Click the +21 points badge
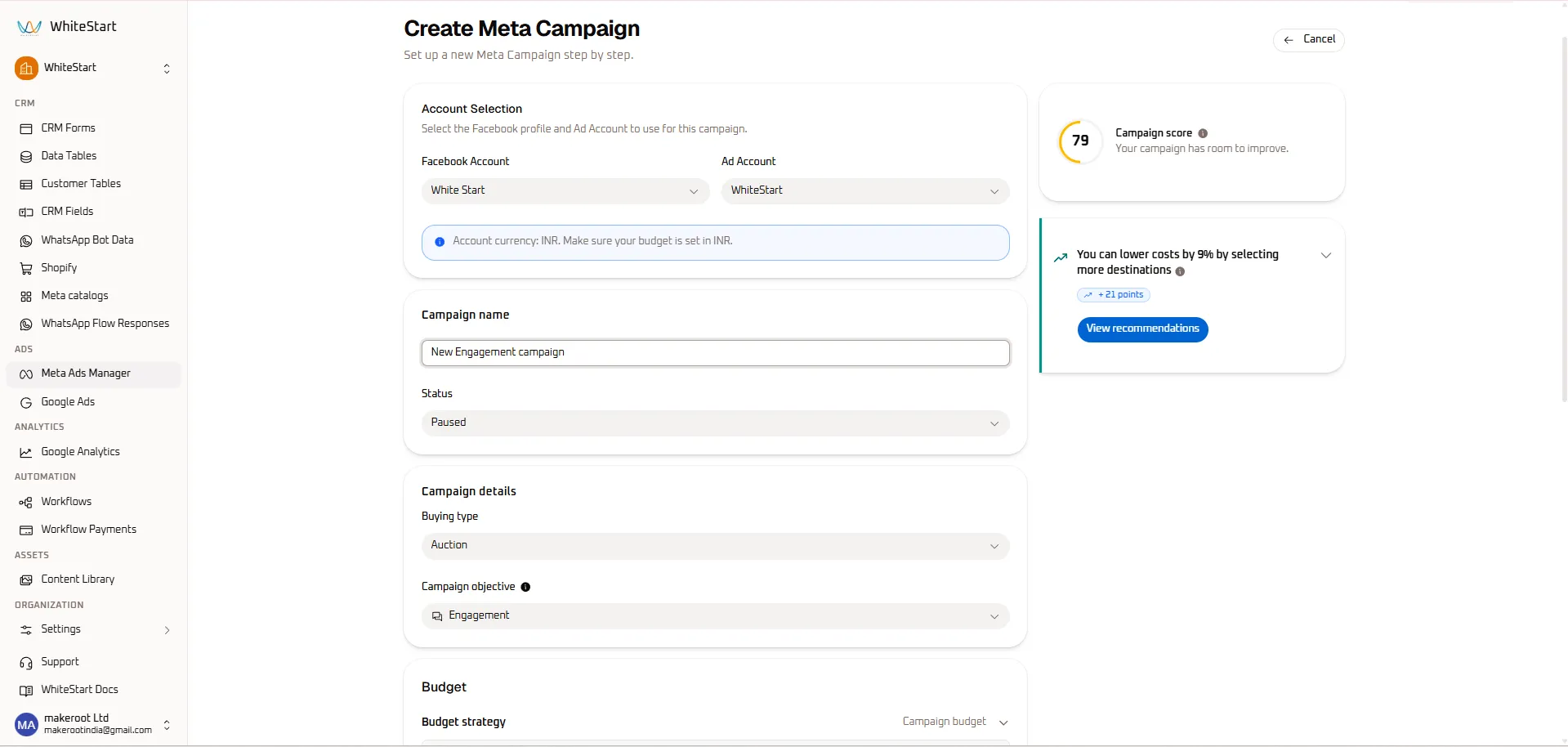This screenshot has height=747, width=1568. point(1114,295)
